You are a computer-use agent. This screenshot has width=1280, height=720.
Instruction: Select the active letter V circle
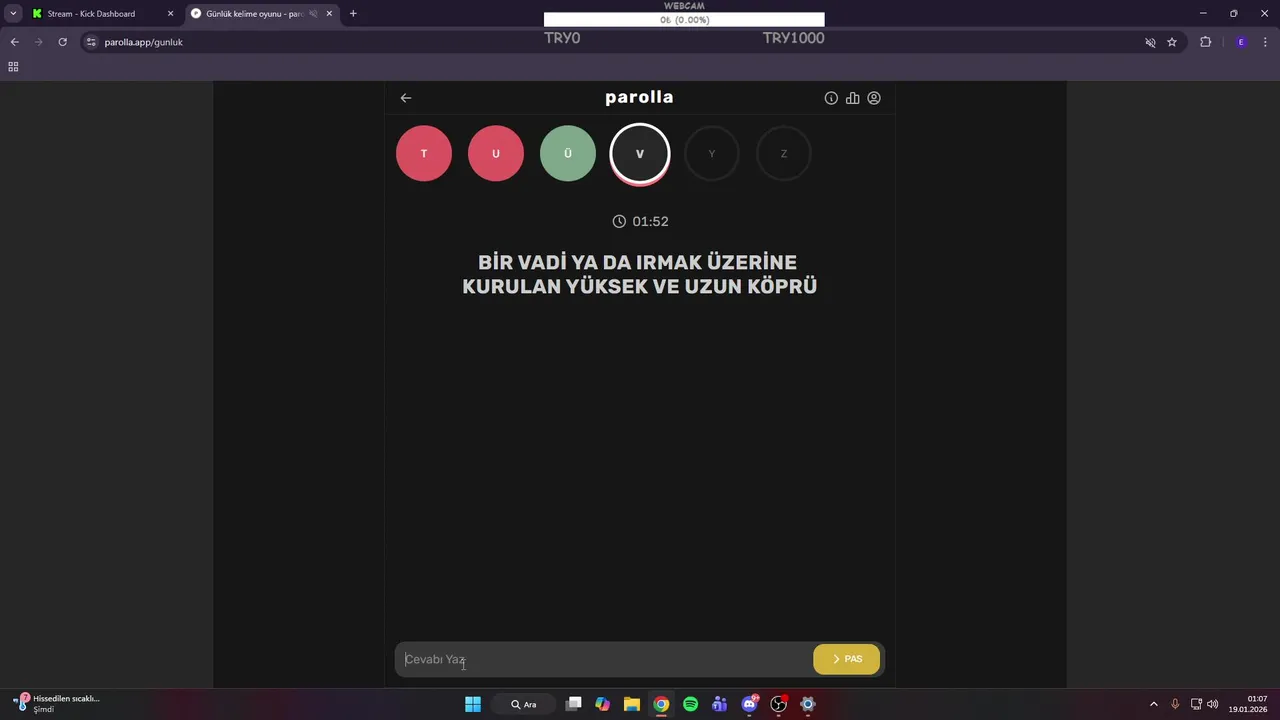pos(640,154)
